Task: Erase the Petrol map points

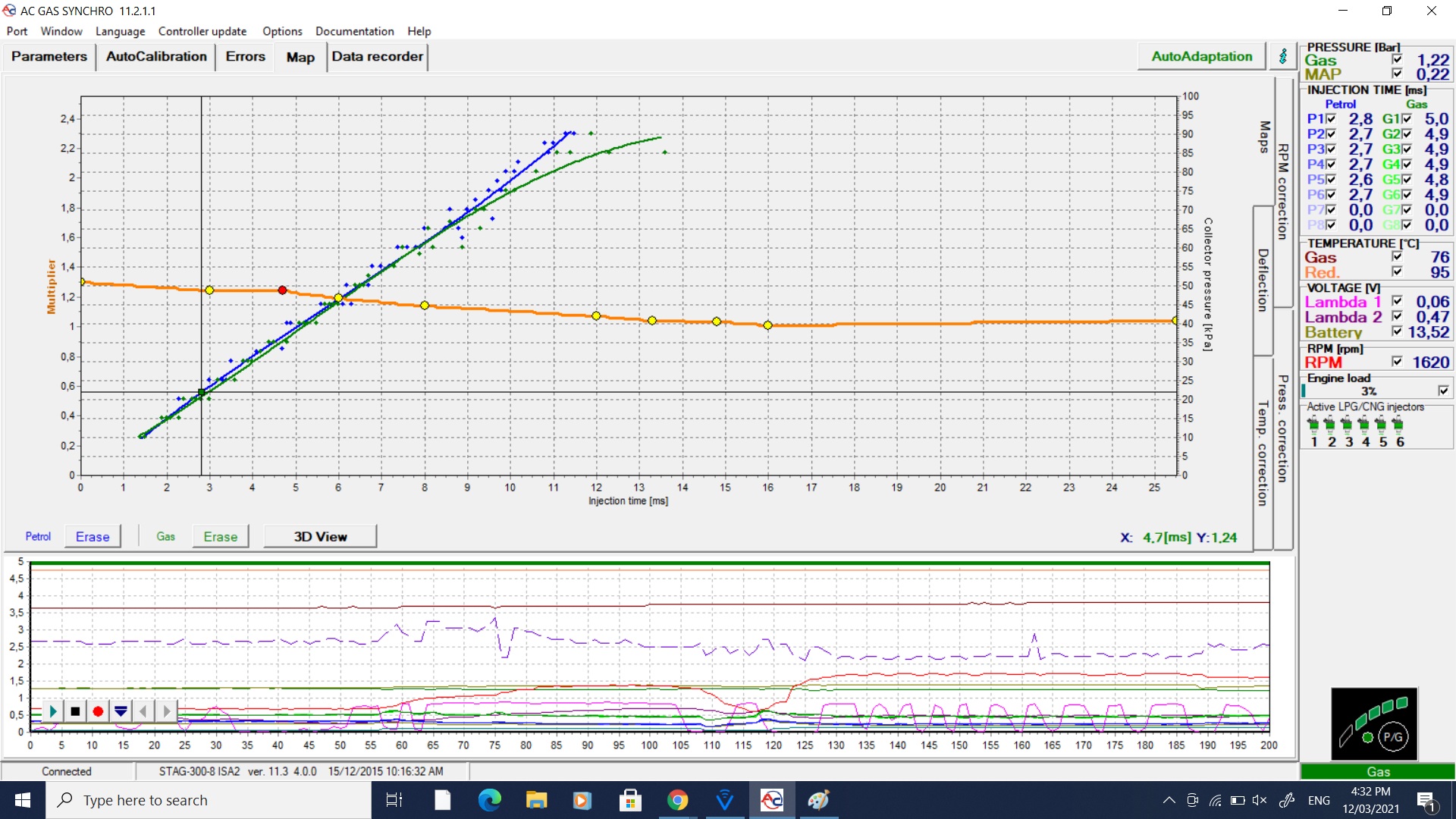Action: coord(93,537)
